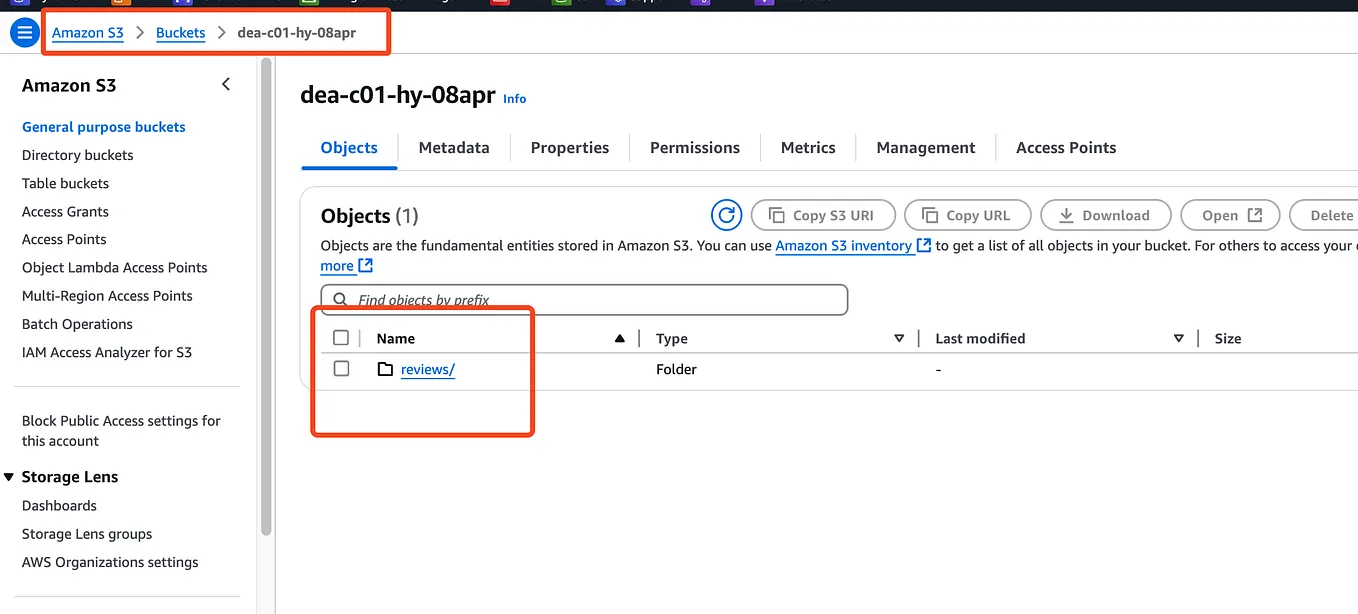Image resolution: width=1358 pixels, height=614 pixels.
Task: Switch to the Metrics tab
Action: point(808,147)
